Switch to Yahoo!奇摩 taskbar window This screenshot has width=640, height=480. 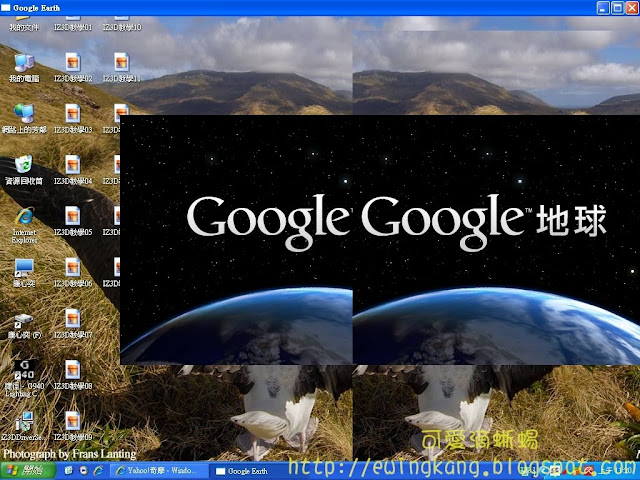coord(159,471)
